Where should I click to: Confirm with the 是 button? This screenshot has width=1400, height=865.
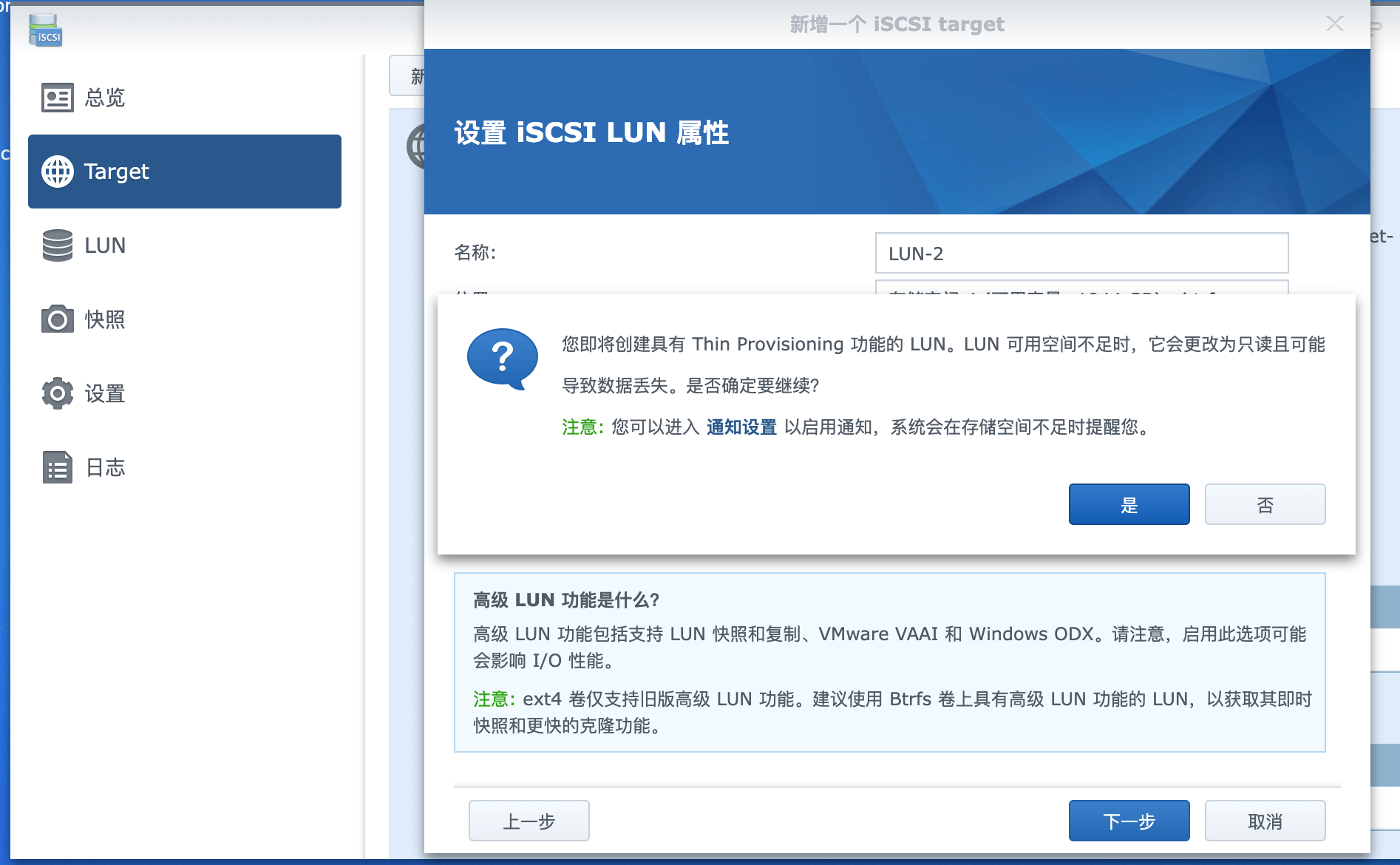(x=1129, y=505)
